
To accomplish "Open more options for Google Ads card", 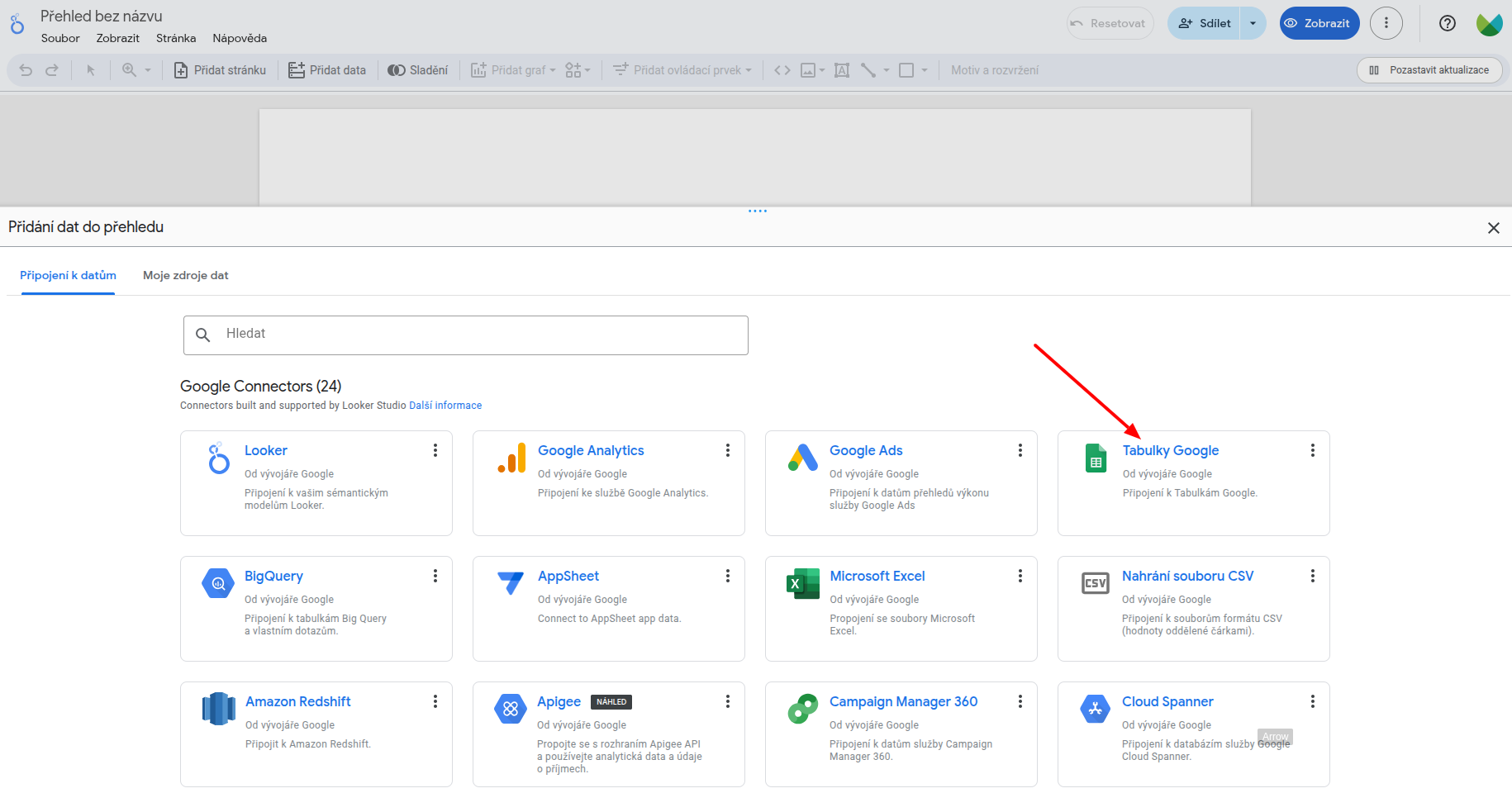I will (1020, 450).
